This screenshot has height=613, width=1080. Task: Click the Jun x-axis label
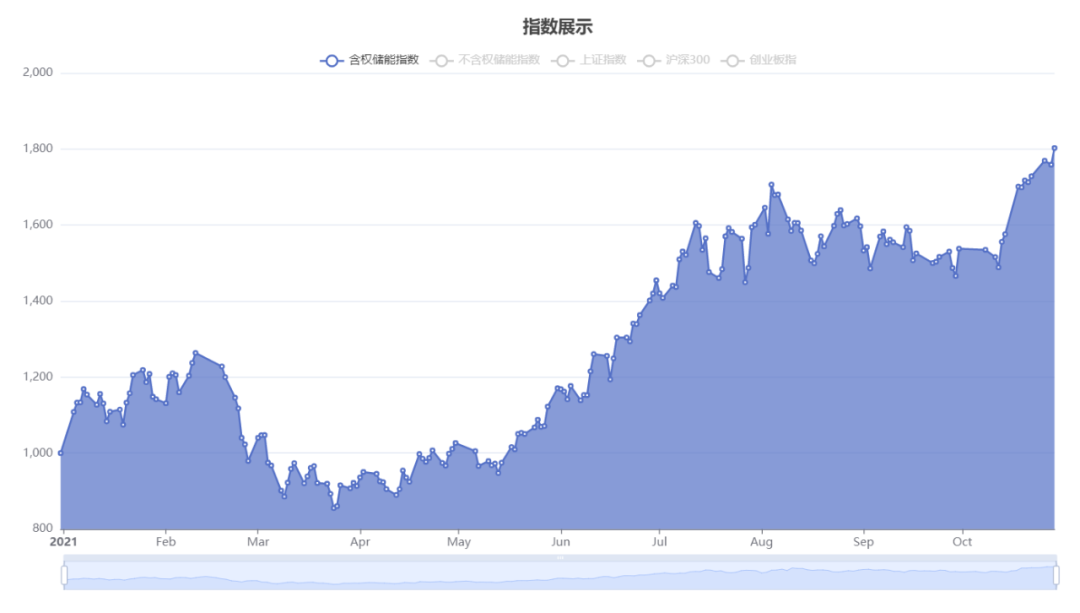tap(561, 542)
